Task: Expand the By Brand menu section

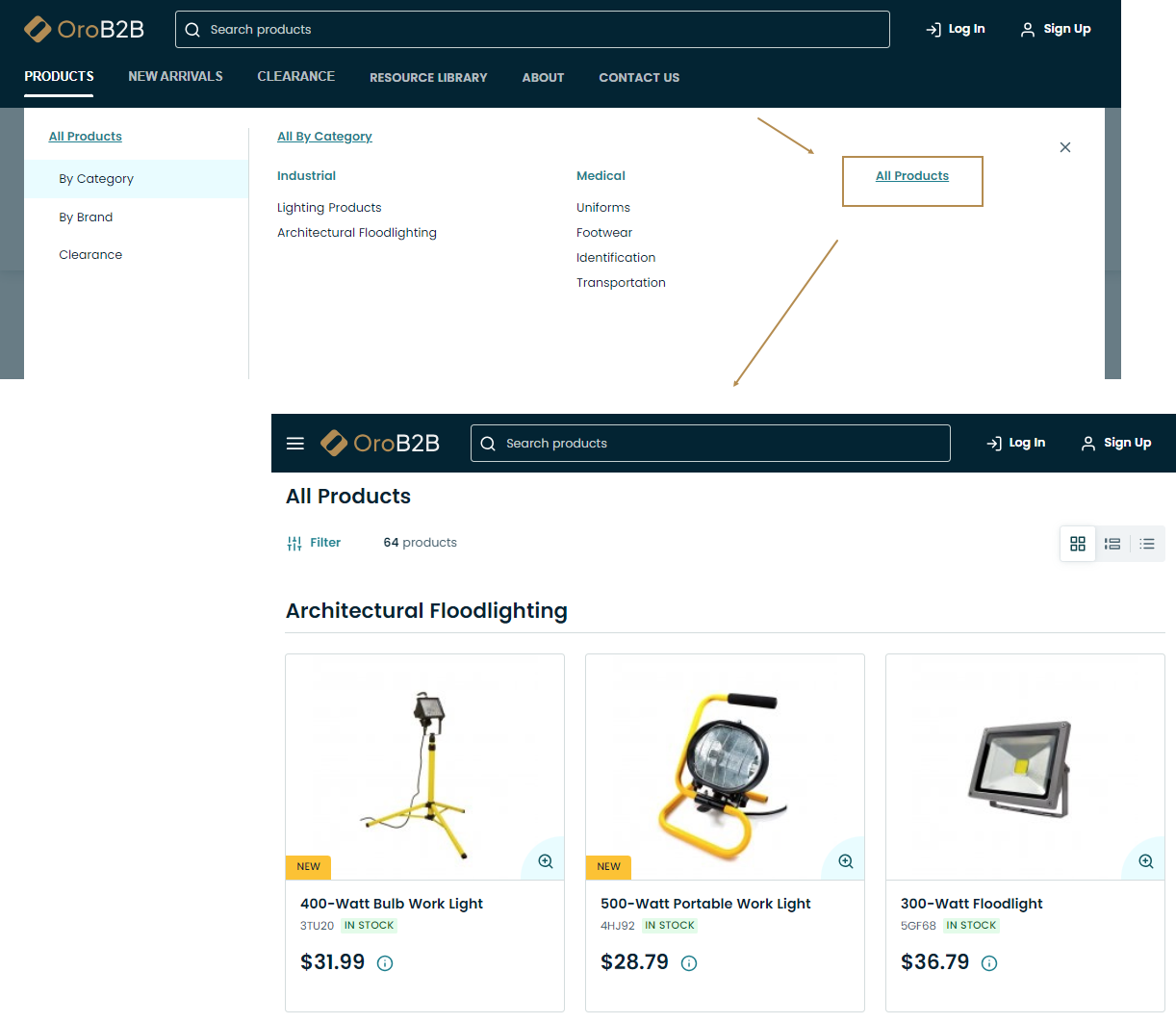Action: (x=86, y=217)
